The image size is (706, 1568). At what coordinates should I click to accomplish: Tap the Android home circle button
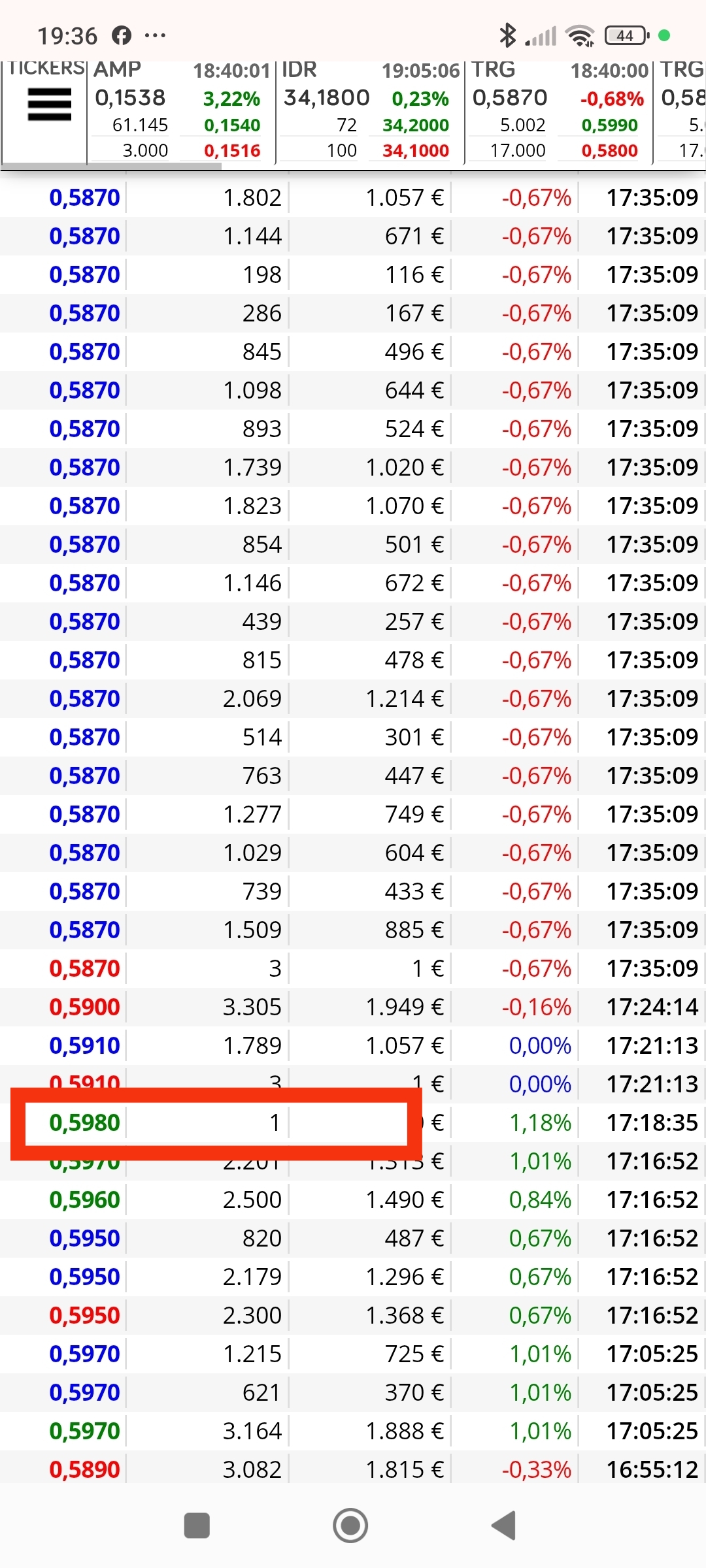(x=350, y=1526)
